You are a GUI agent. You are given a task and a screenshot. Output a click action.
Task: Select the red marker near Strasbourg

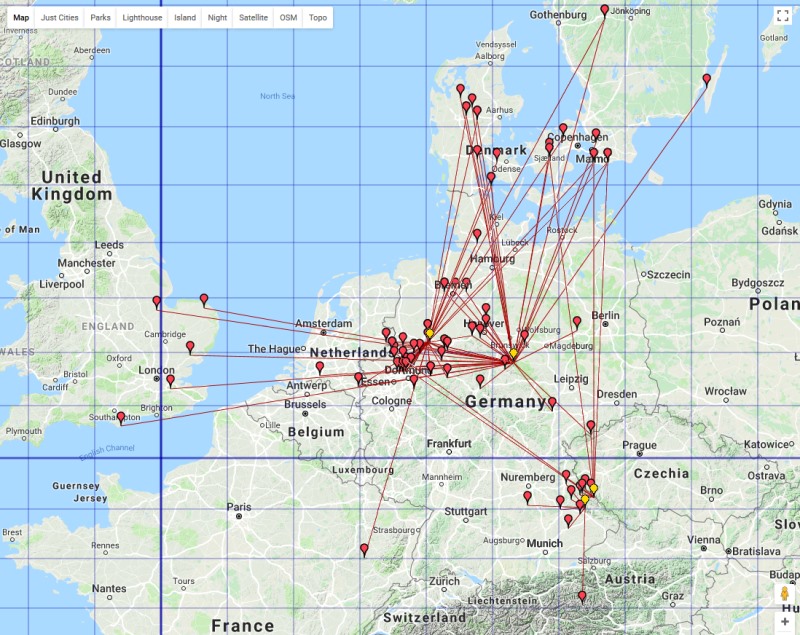(x=364, y=548)
